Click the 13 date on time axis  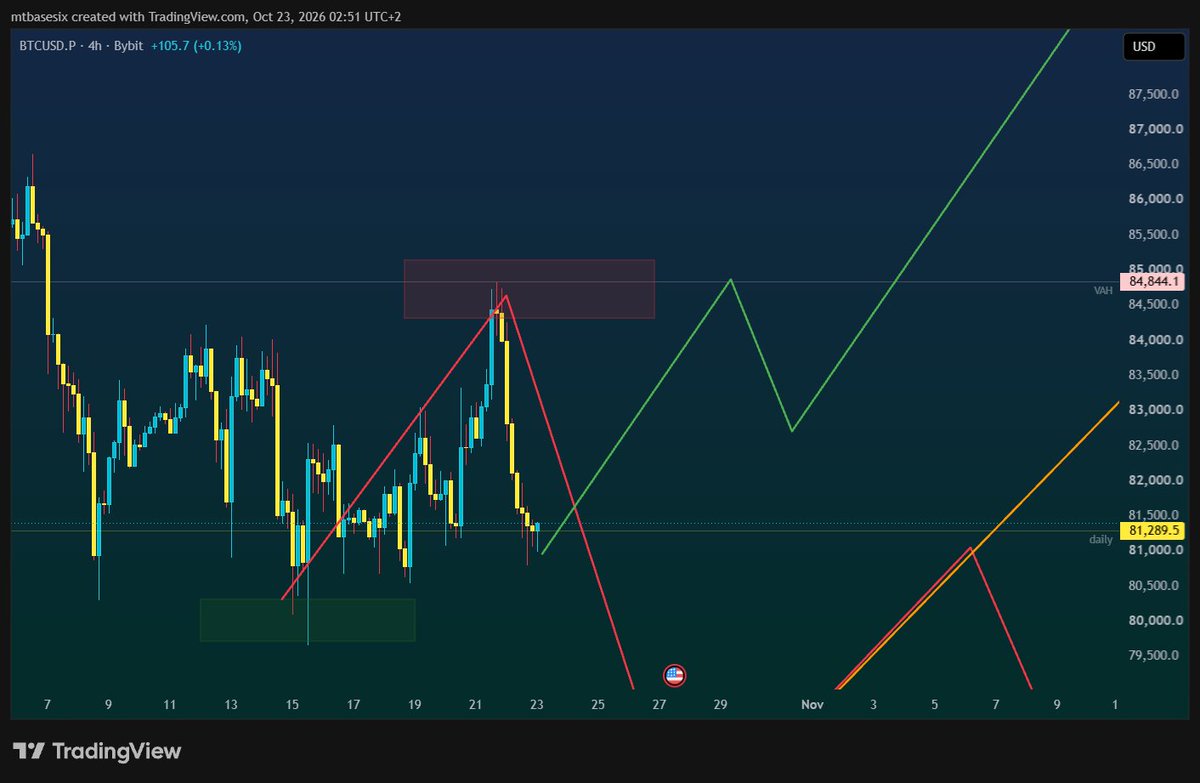point(231,705)
